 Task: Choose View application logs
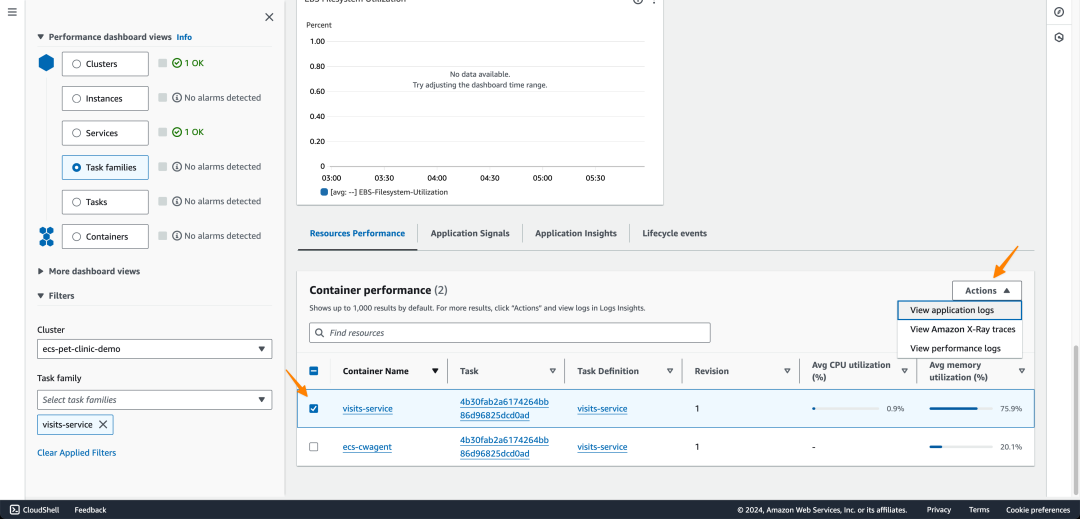(959, 310)
